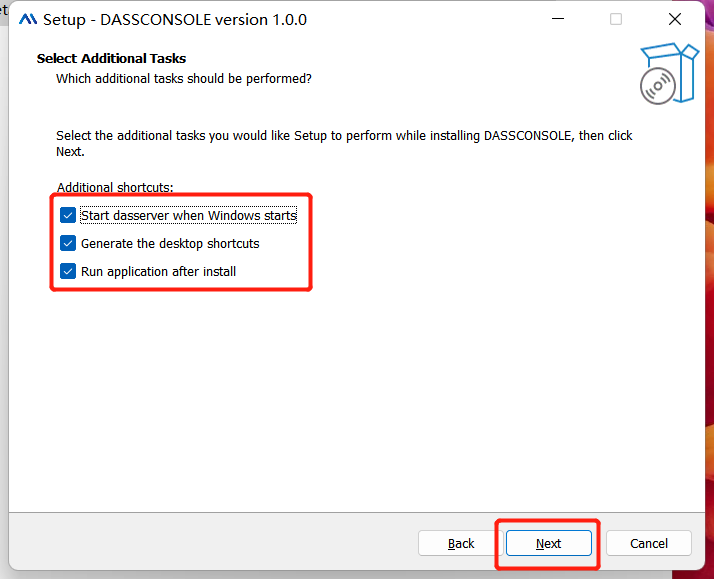This screenshot has width=714, height=579.
Task: Cancel the DASSCONSOLE setup
Action: [x=649, y=543]
